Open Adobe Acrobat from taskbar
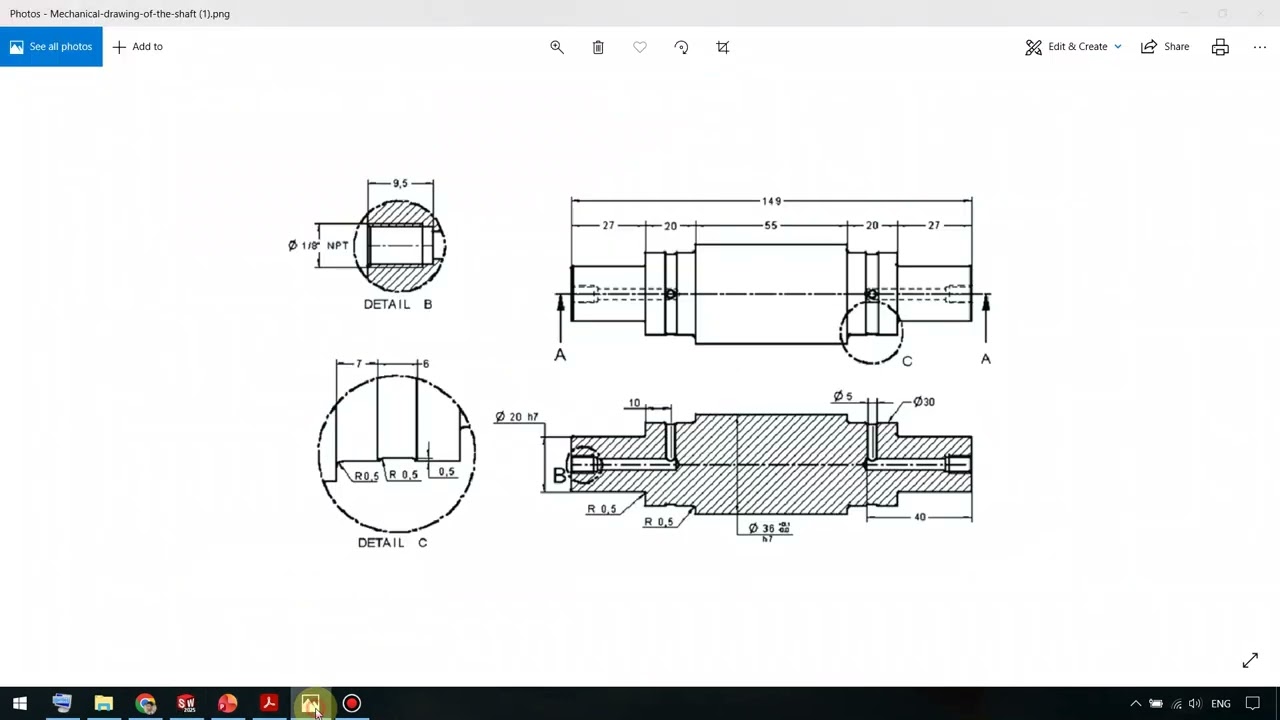Screen dimensions: 1280x720 pos(269,704)
